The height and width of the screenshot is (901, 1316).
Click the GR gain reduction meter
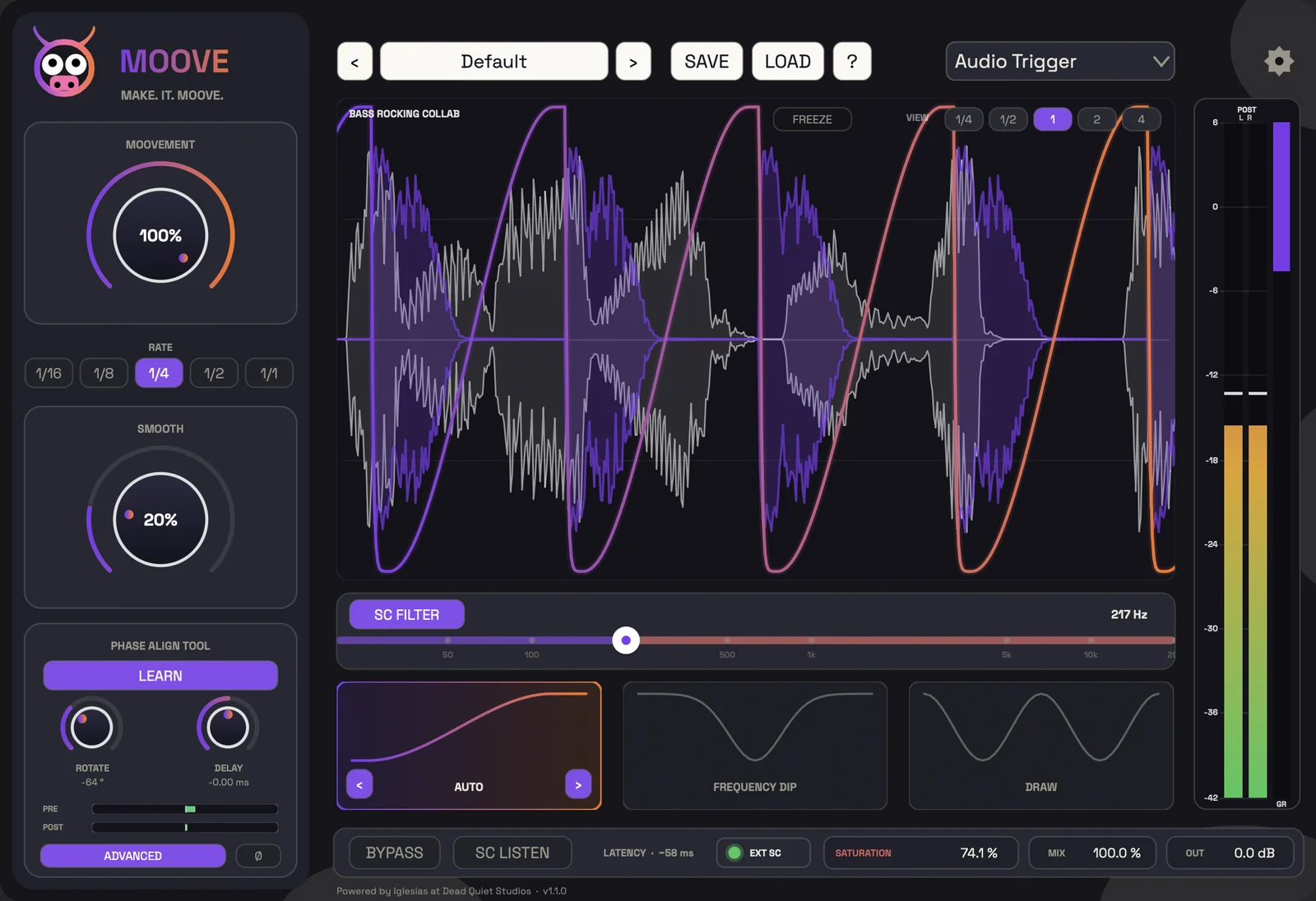1281,459
